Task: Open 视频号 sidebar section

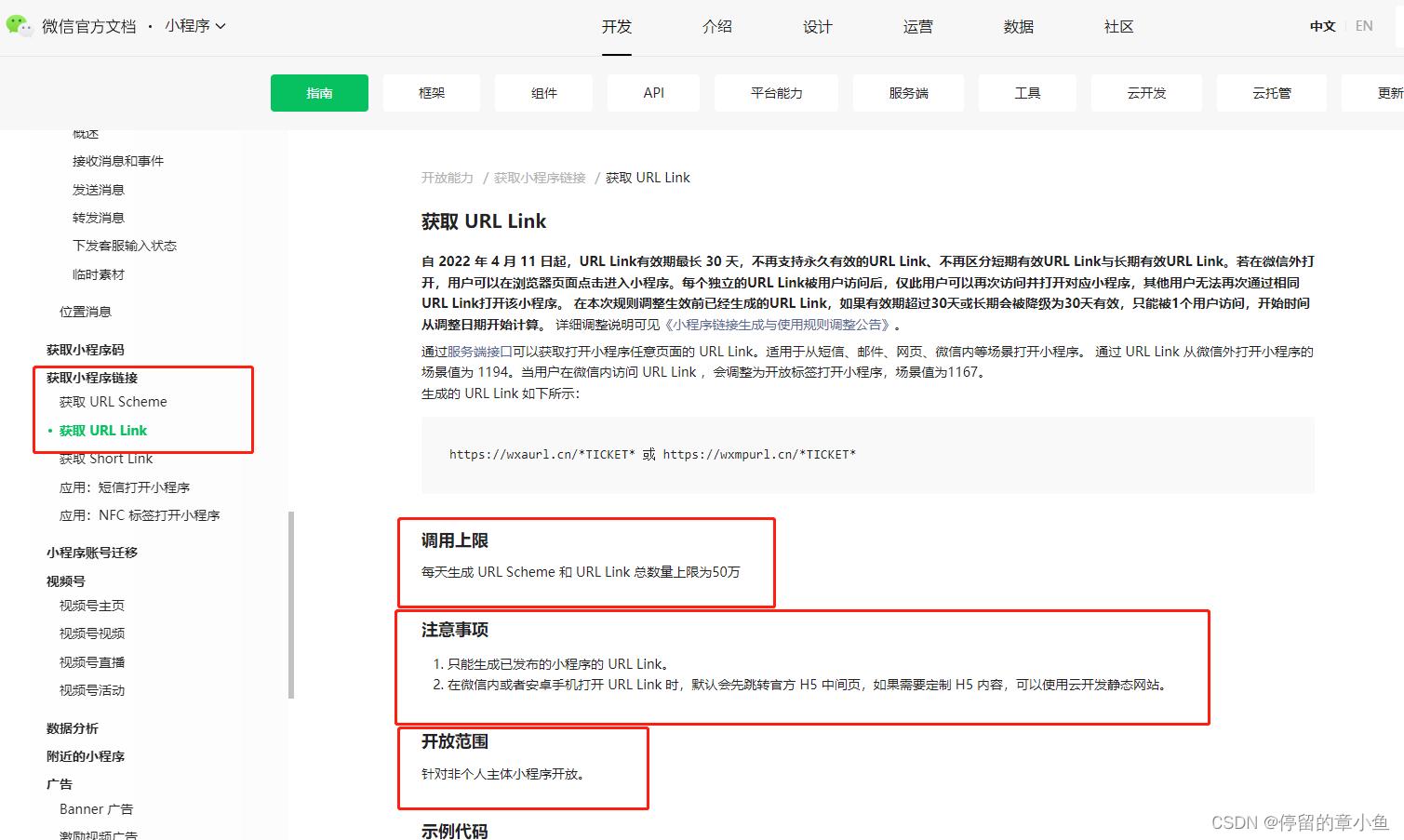Action: (66, 581)
